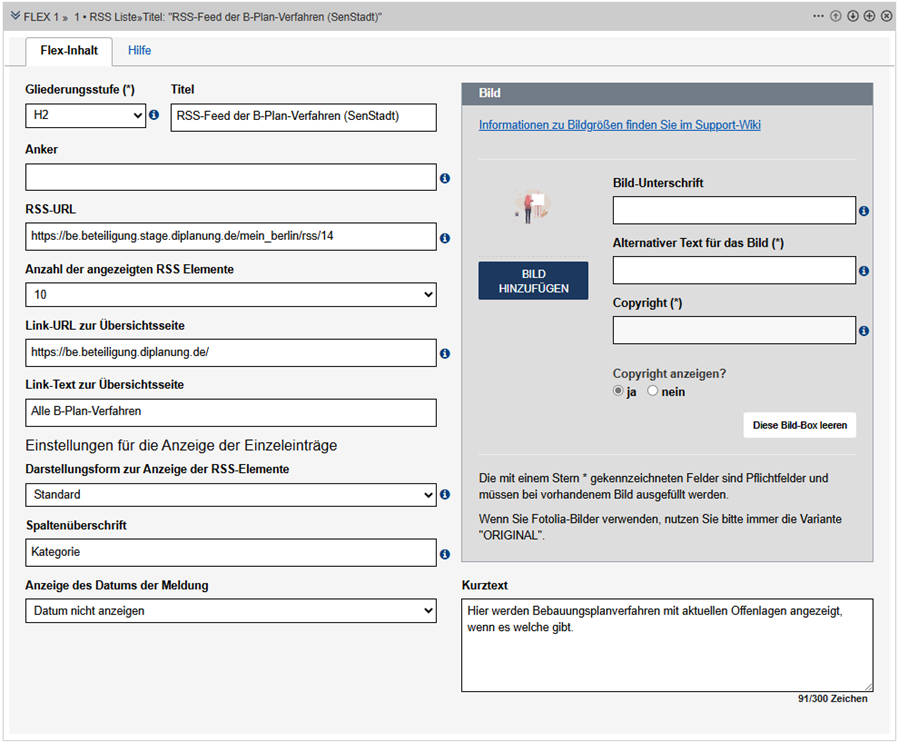Open the three-dots more options menu
Viewport: 898px width, 742px height.
[819, 17]
